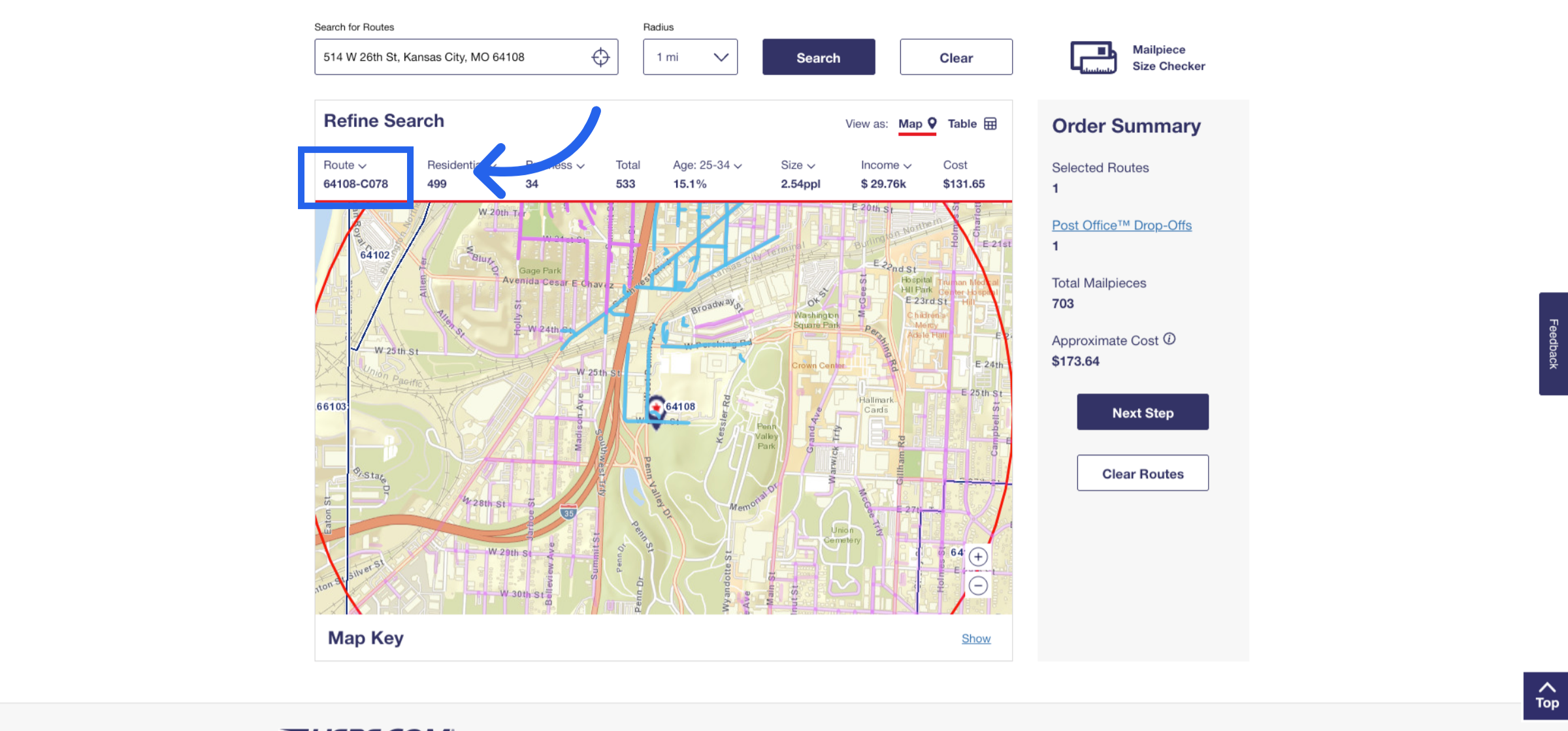Click the map zoom-out icon
This screenshot has height=731, width=1568.
(x=978, y=585)
